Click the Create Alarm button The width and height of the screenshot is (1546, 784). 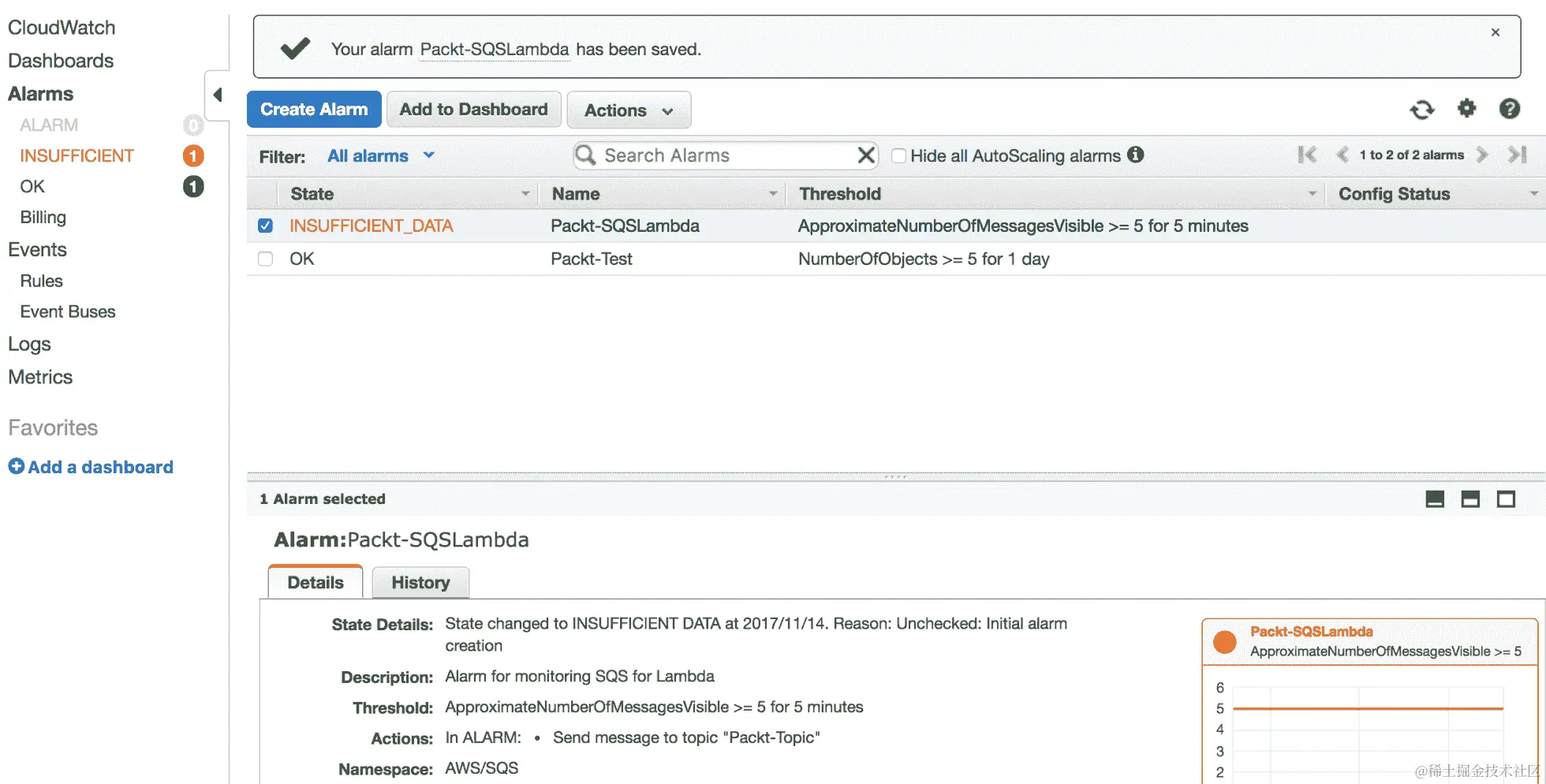tap(314, 110)
